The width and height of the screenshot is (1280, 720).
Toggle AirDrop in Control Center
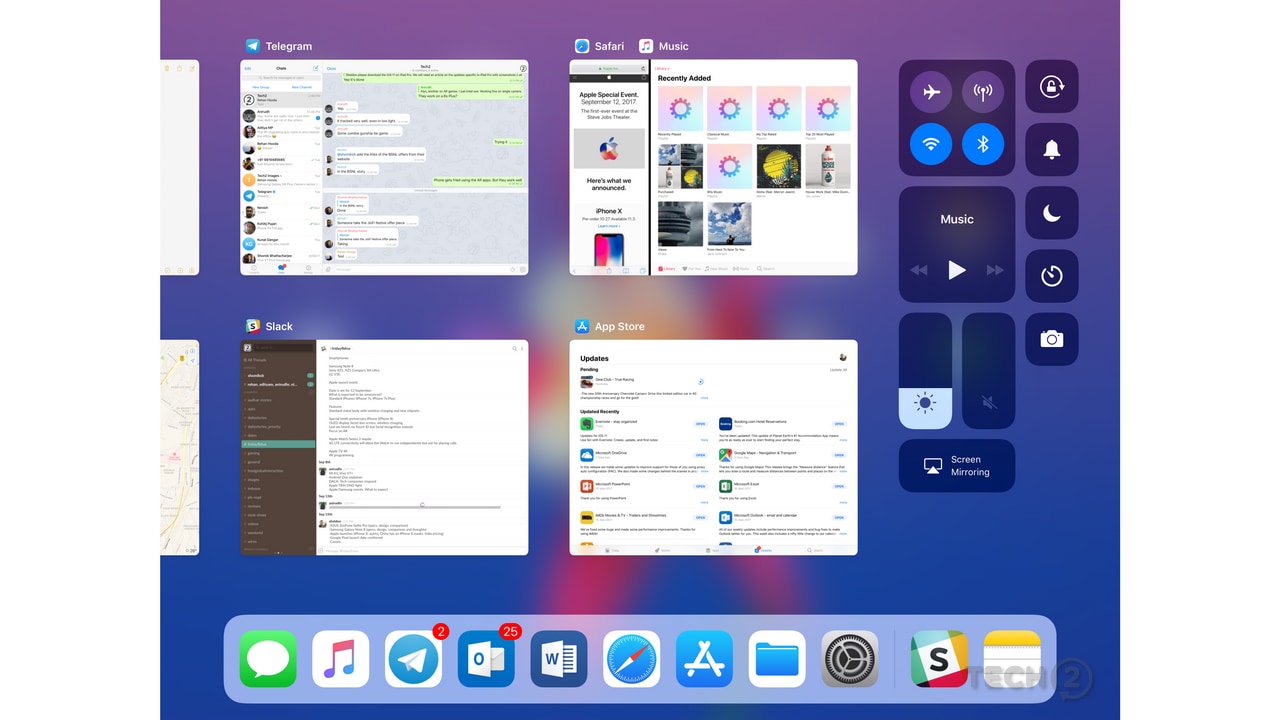[983, 92]
